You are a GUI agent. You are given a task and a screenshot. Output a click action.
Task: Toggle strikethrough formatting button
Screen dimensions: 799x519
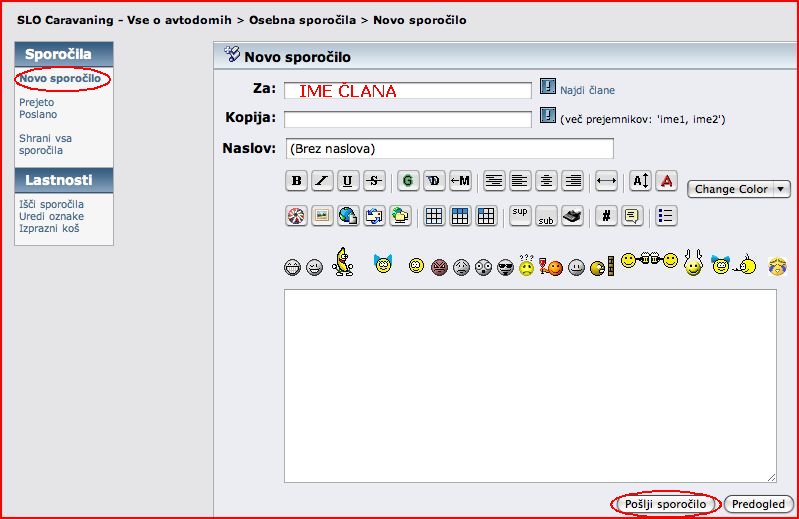373,181
